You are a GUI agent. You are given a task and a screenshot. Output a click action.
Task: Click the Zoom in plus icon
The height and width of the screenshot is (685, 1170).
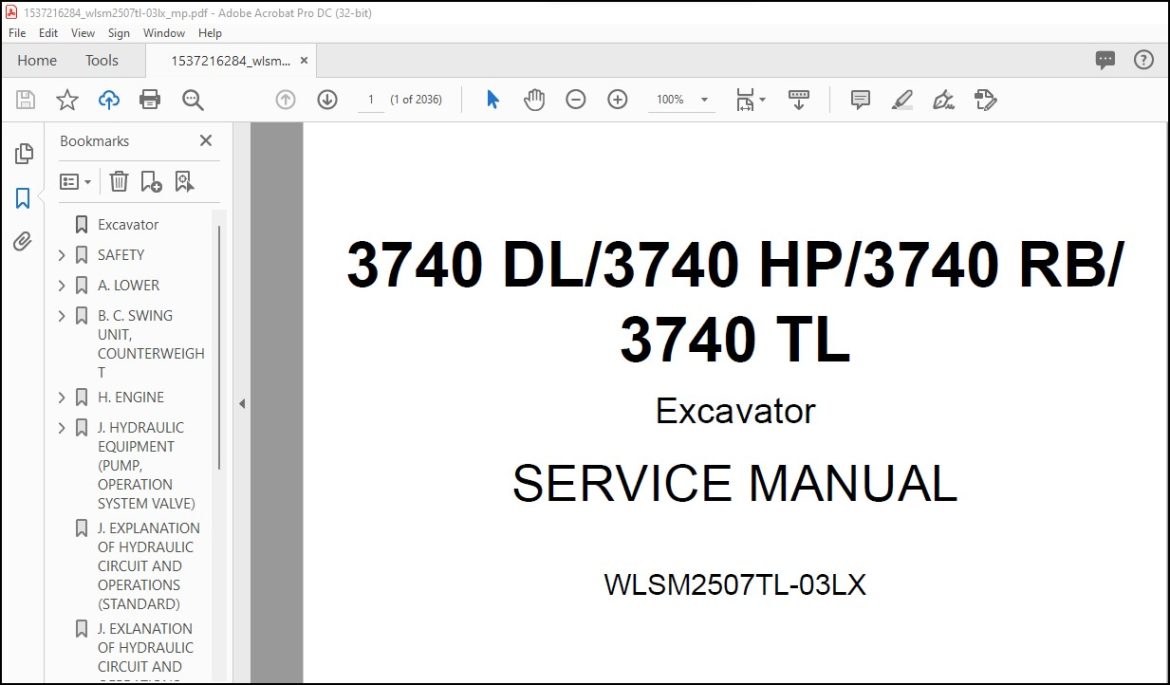617,99
